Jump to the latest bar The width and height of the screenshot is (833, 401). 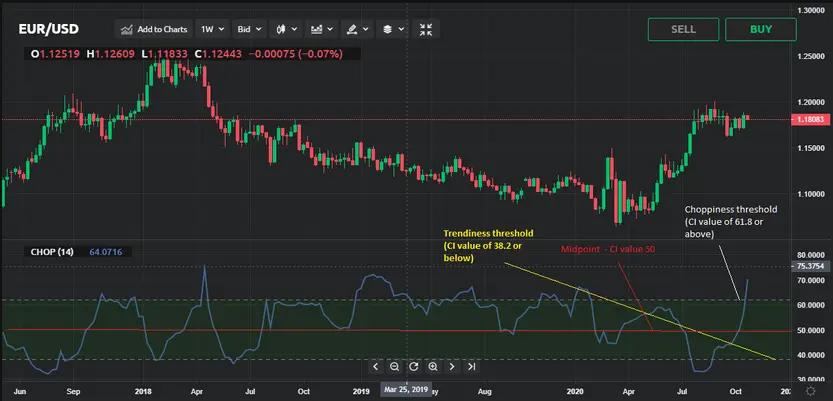(470, 366)
